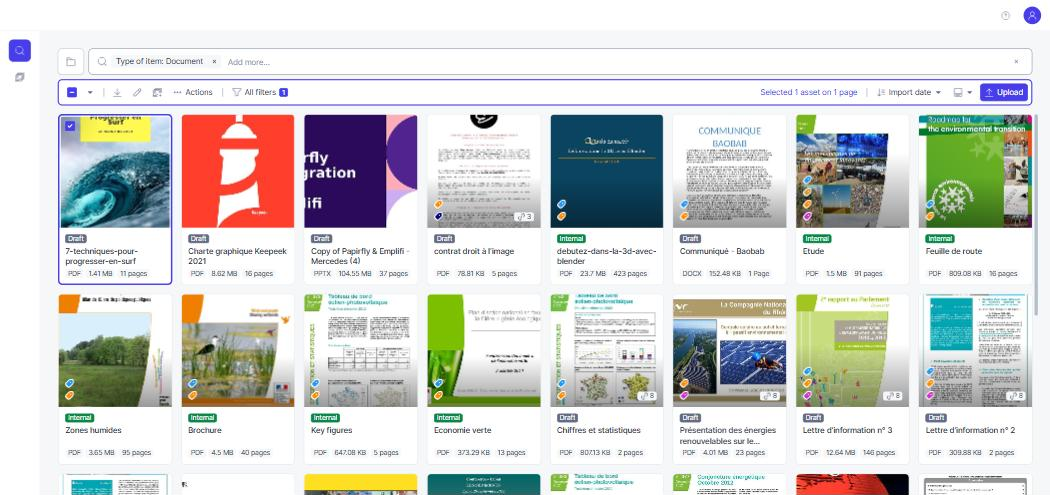Viewport: 1050px width, 495px height.
Task: Remove the 'Type of item: Document' filter chip
Action: (214, 62)
